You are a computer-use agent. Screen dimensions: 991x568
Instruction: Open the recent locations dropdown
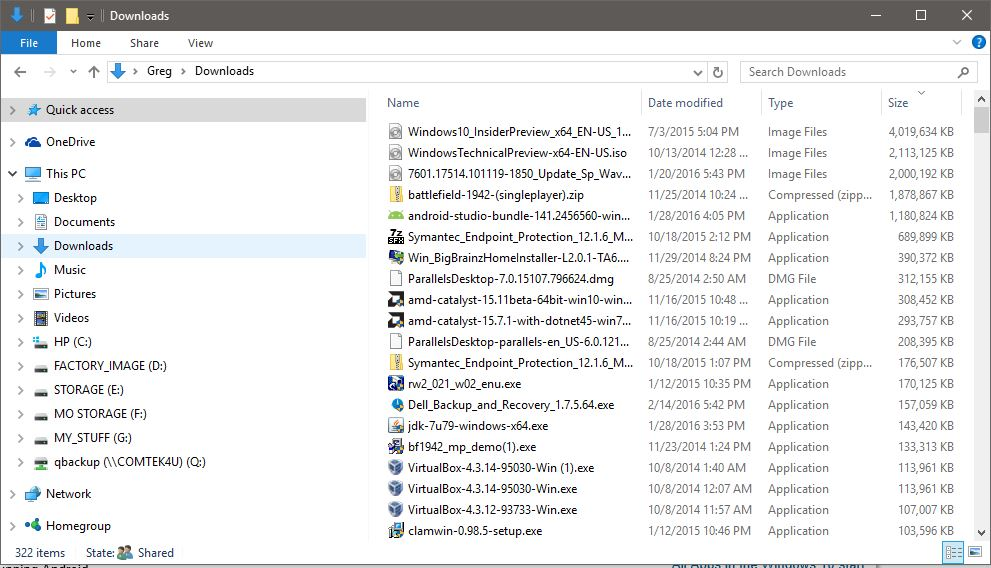point(73,72)
